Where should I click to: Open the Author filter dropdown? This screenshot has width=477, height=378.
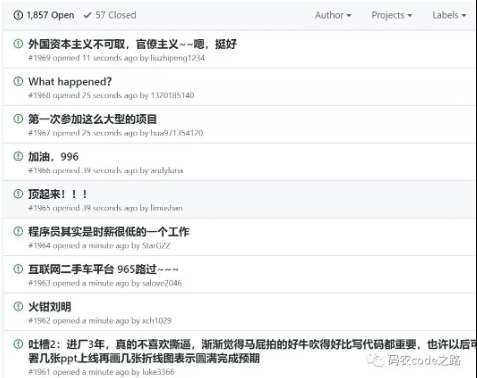[x=333, y=15]
